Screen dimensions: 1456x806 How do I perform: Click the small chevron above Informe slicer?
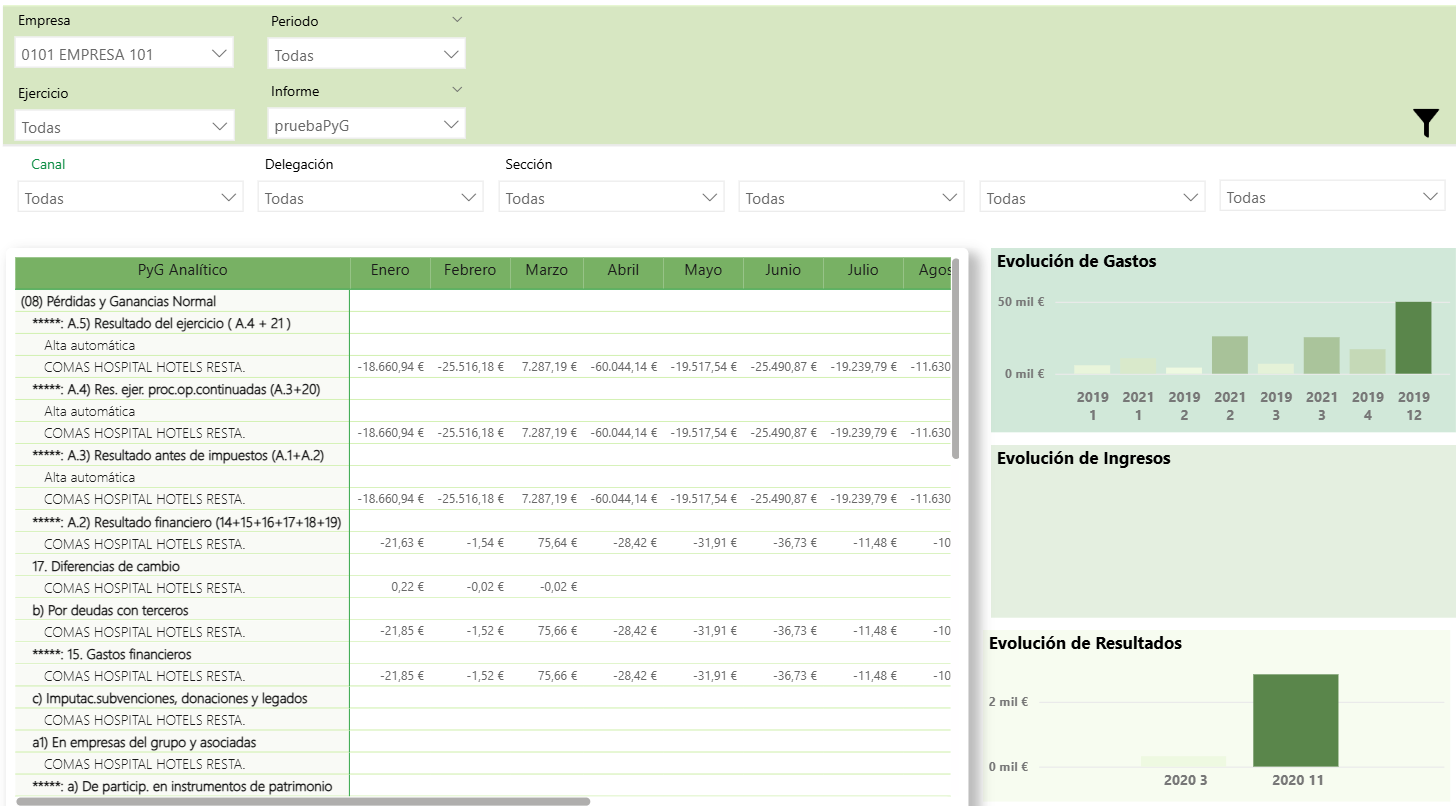457,90
